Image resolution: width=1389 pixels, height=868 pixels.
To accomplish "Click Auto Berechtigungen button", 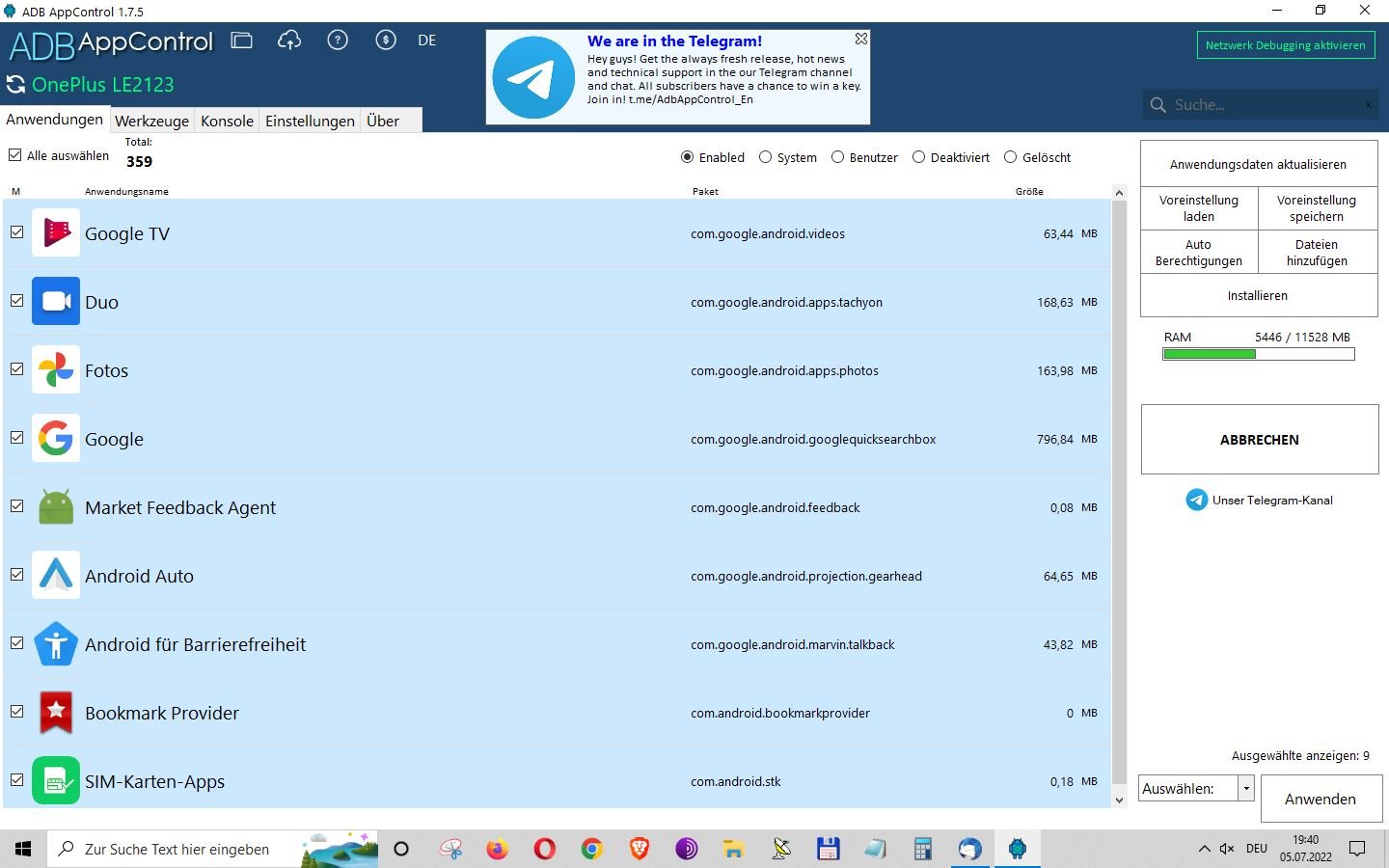I will coord(1199,253).
